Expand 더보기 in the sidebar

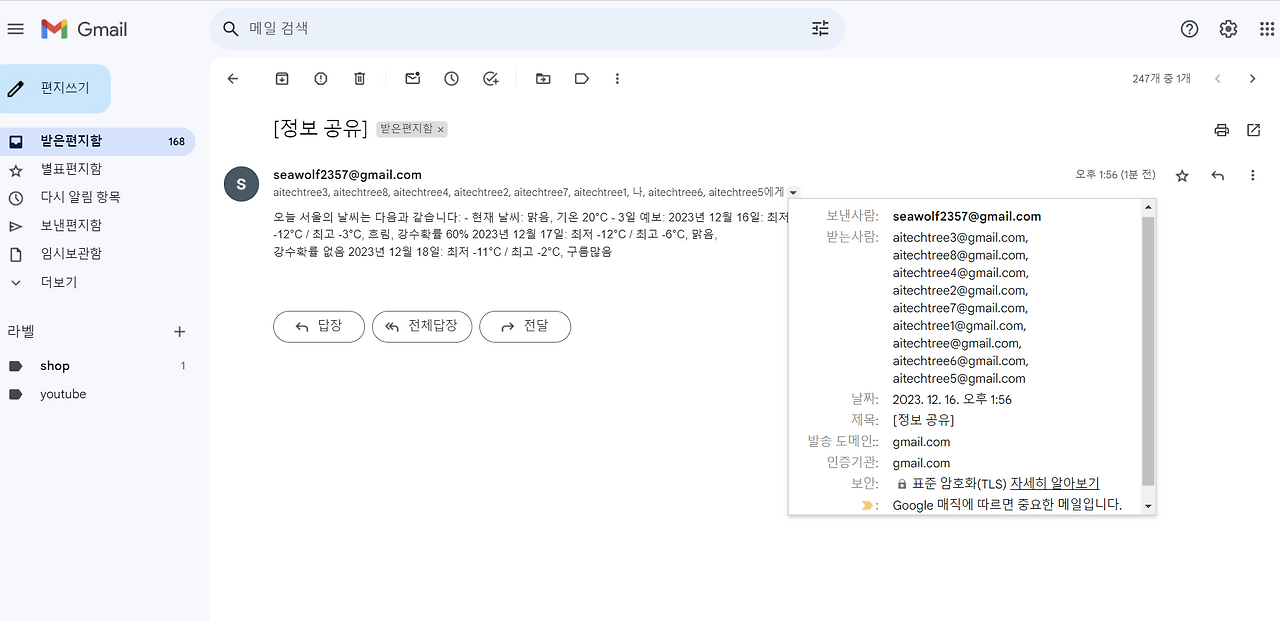tap(56, 282)
